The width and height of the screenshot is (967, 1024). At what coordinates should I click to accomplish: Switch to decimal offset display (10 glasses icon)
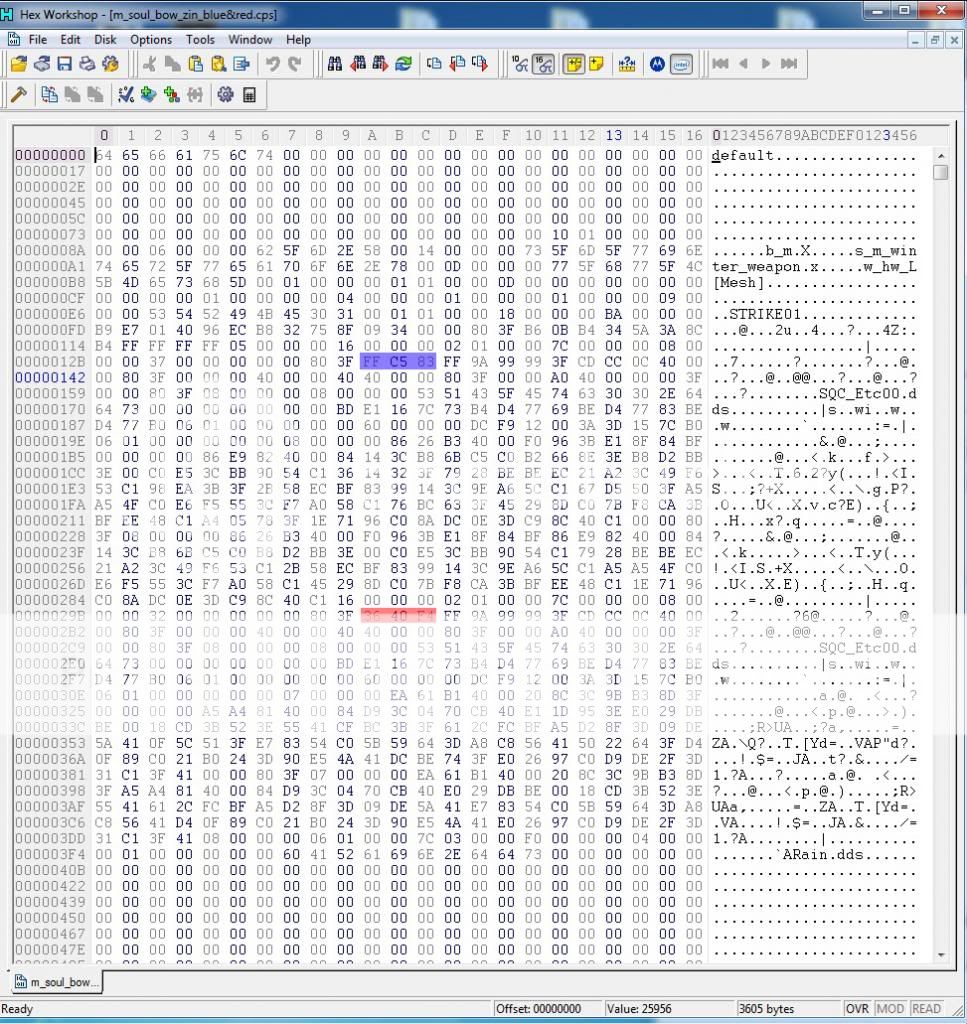[520, 64]
